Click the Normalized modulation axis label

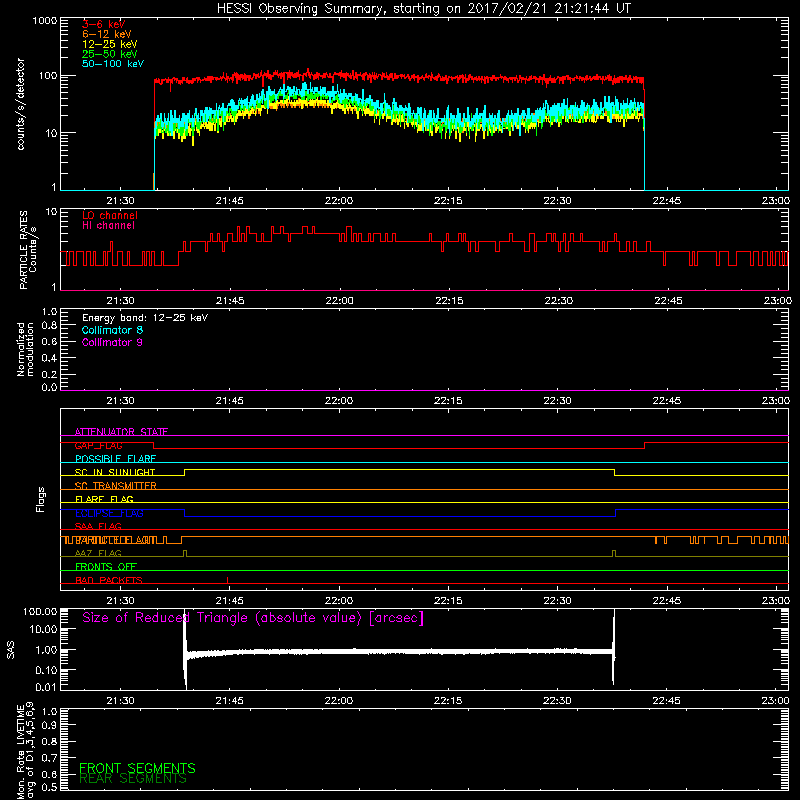[25, 349]
